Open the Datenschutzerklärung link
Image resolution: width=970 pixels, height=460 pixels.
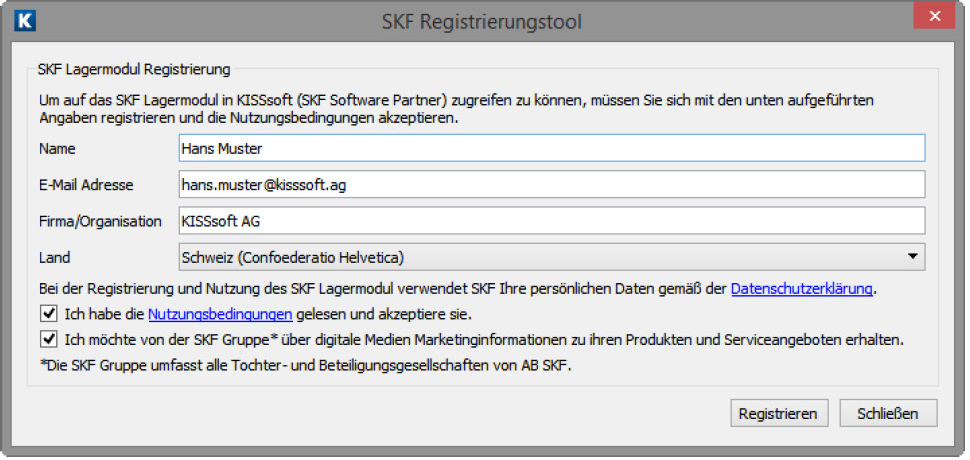click(802, 290)
